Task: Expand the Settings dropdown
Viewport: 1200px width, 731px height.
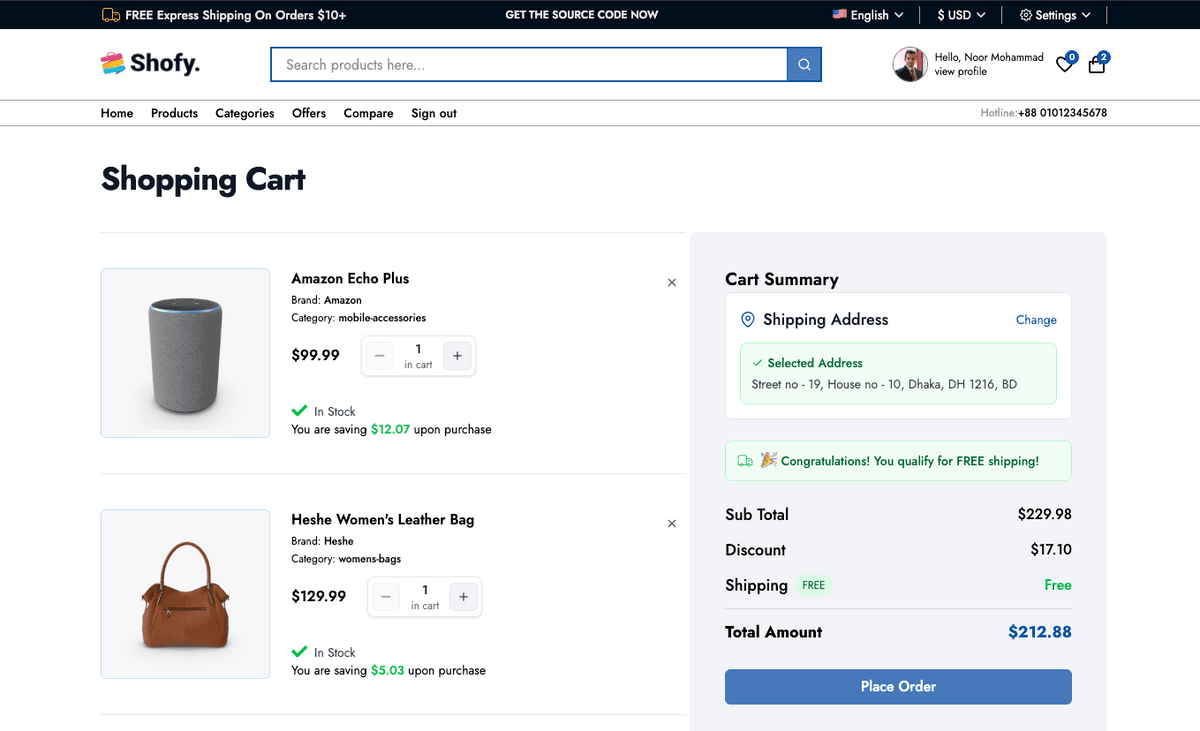Action: [1055, 15]
